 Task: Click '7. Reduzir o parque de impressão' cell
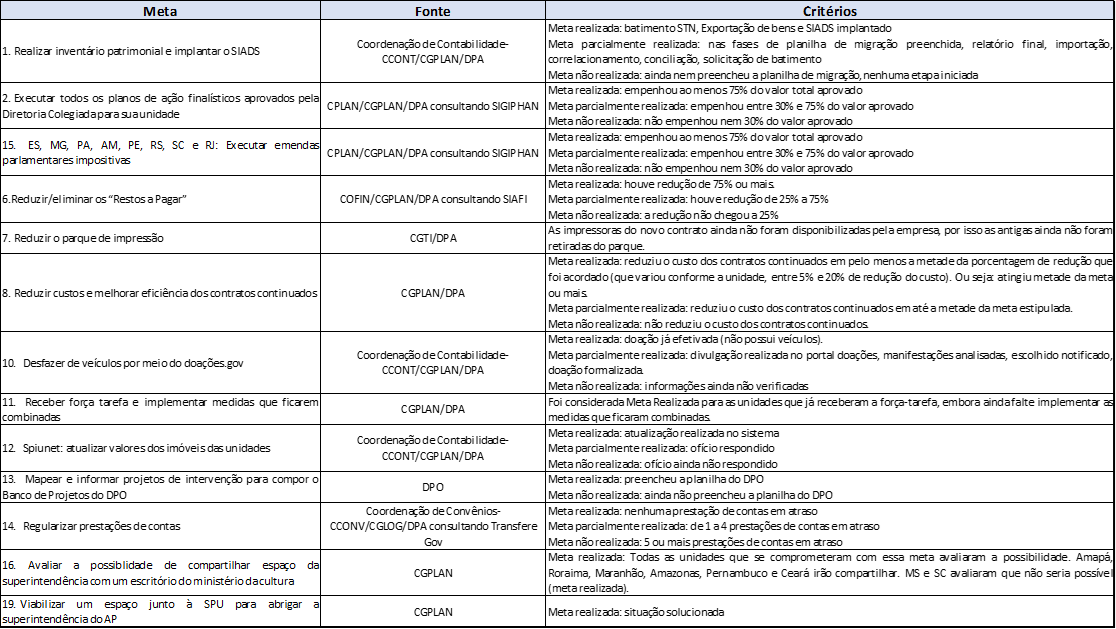(x=160, y=238)
